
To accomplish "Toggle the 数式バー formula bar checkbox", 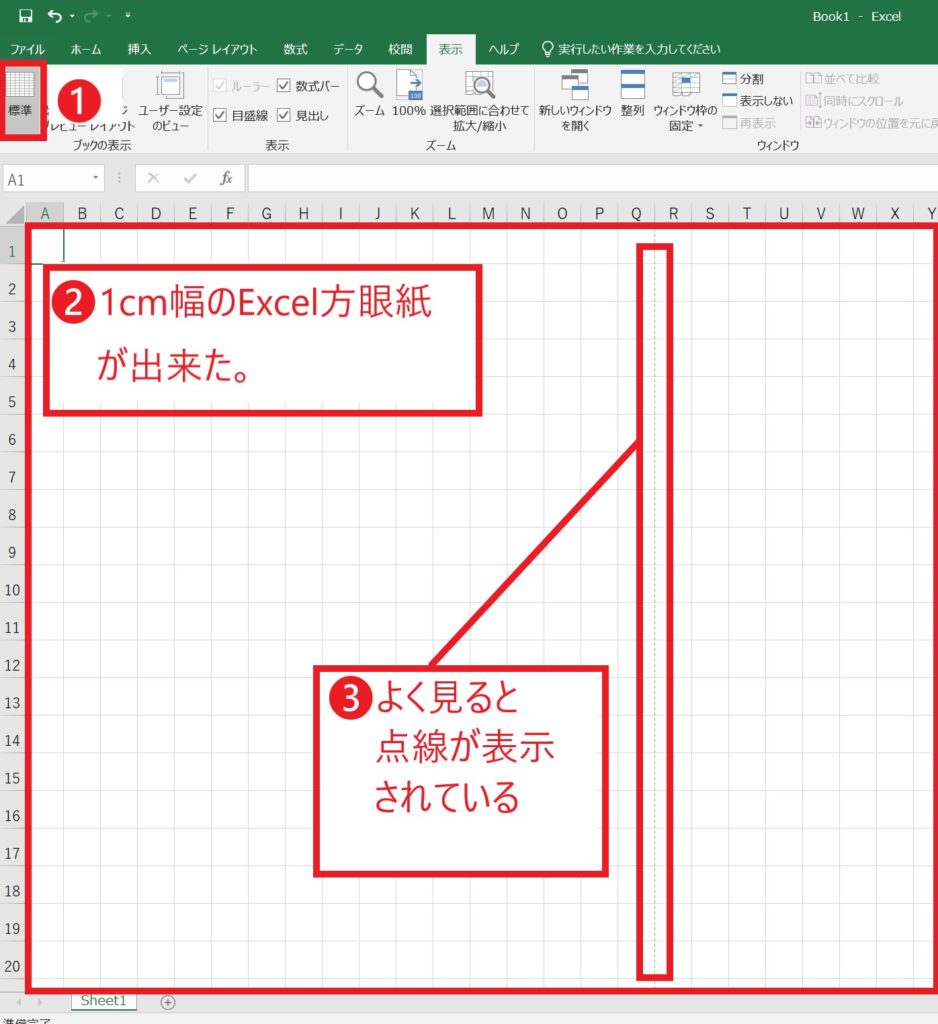I will 285,86.
